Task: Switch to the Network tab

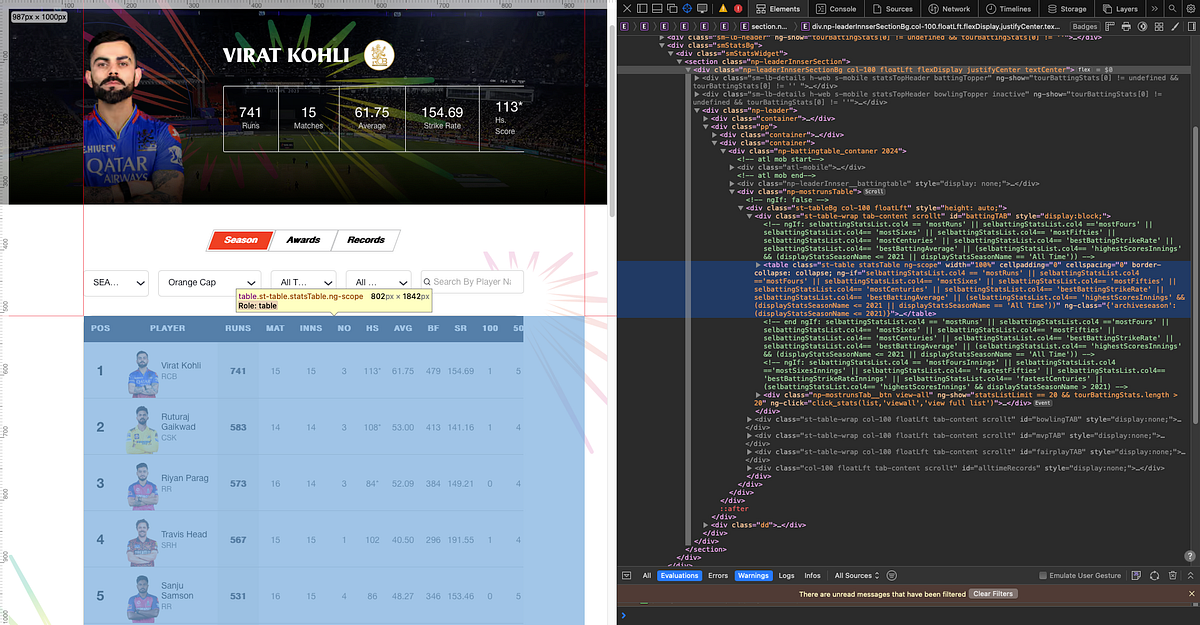Action: 950,8
